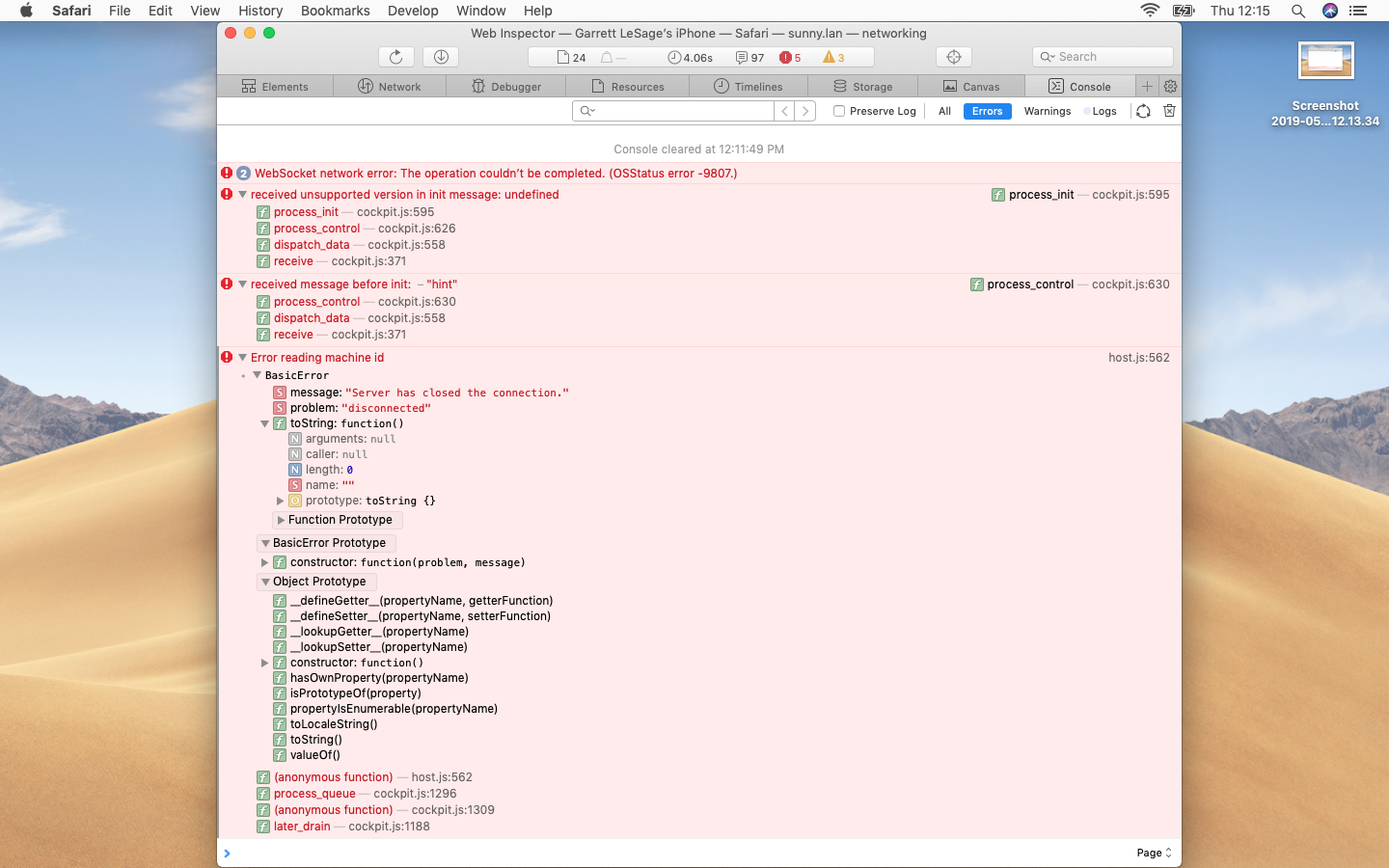Screen dimensions: 1389x868
Task: Open the cockpit.js:626 process_control link
Action: 417,229
